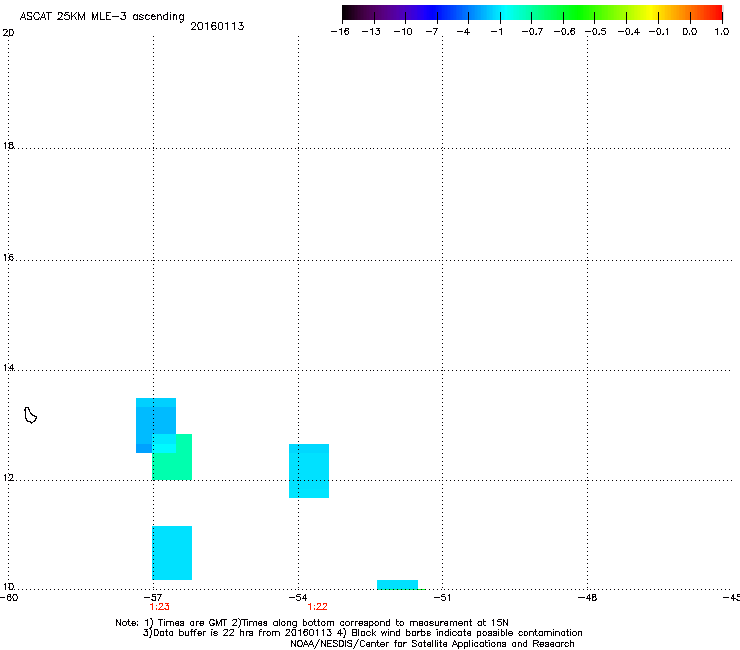This screenshot has height=650, width=740.
Task: Click the blue data block straddling -57 longitude above 12N
Action: pos(156,425)
